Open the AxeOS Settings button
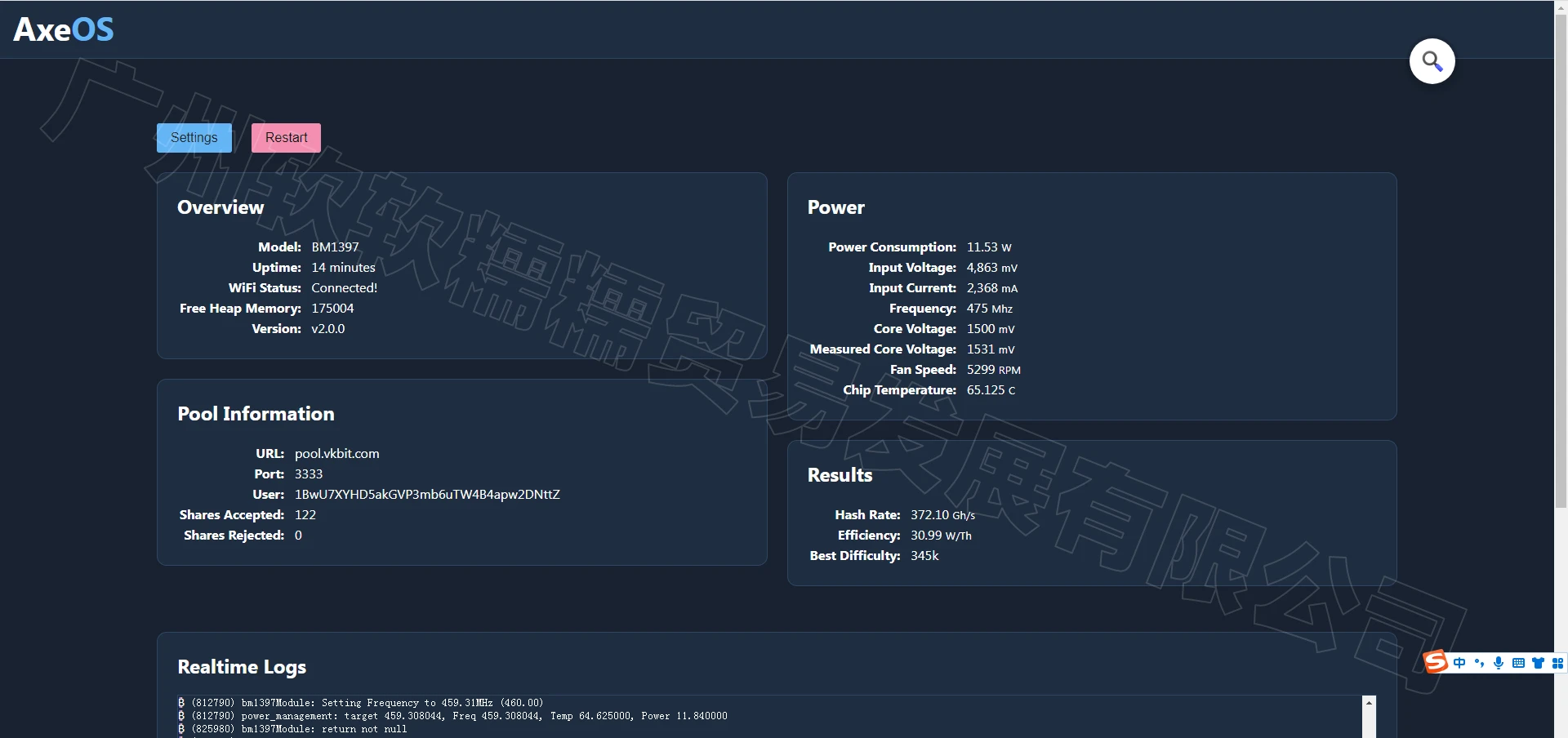Screen dimensions: 1568x738 click(194, 138)
